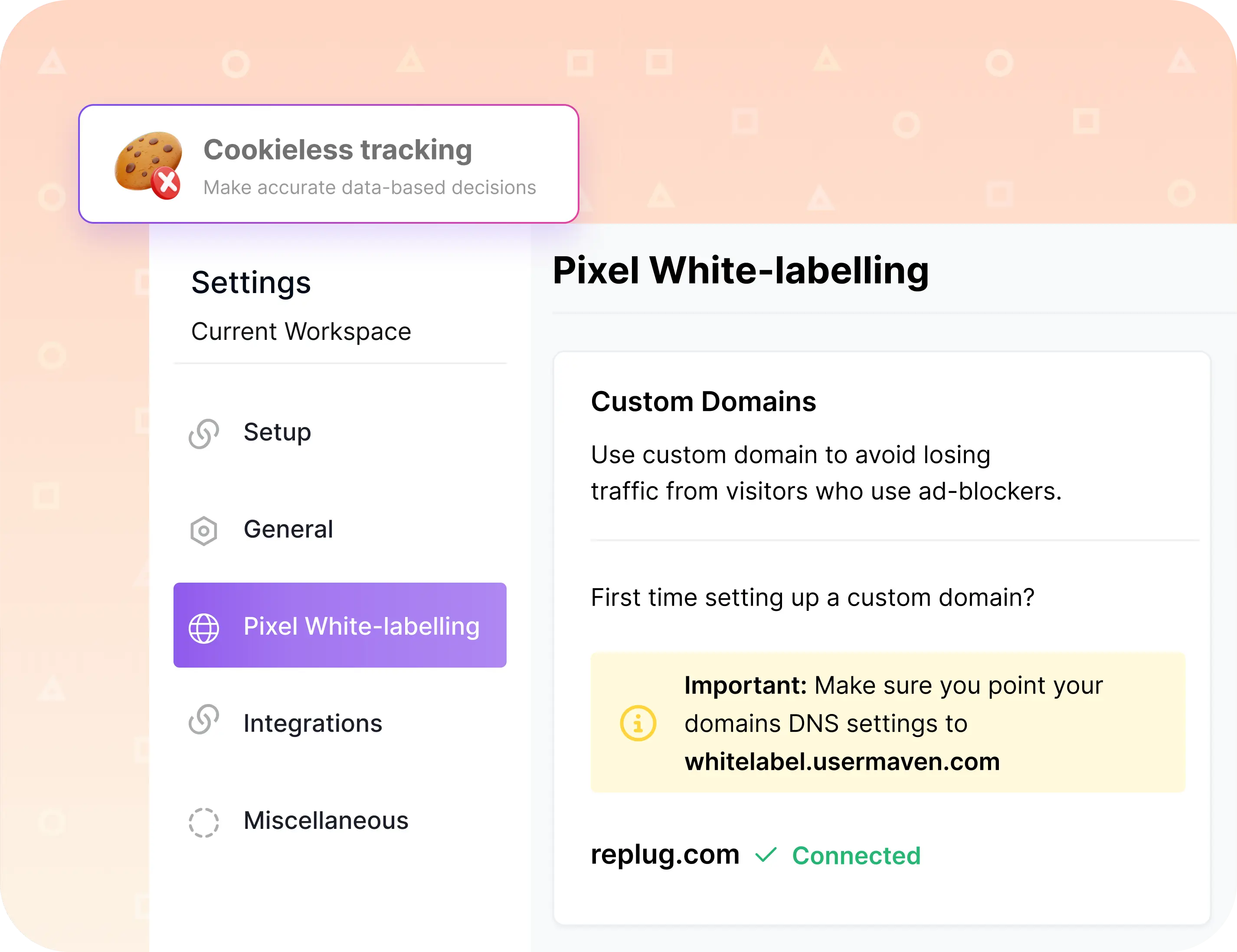Click the Custom Domains heading
This screenshot has height=952, width=1237.
[x=703, y=402]
